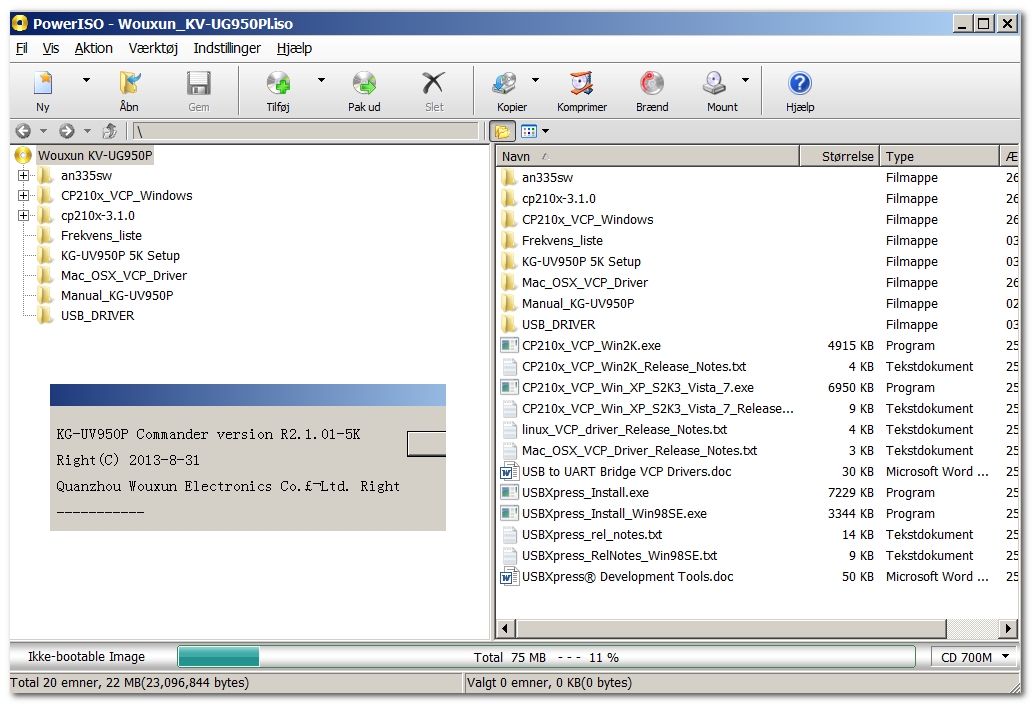Select Mac_OSX_VCP_Driver_Release_Notes.txt file
The image size is (1032, 704).
639,451
